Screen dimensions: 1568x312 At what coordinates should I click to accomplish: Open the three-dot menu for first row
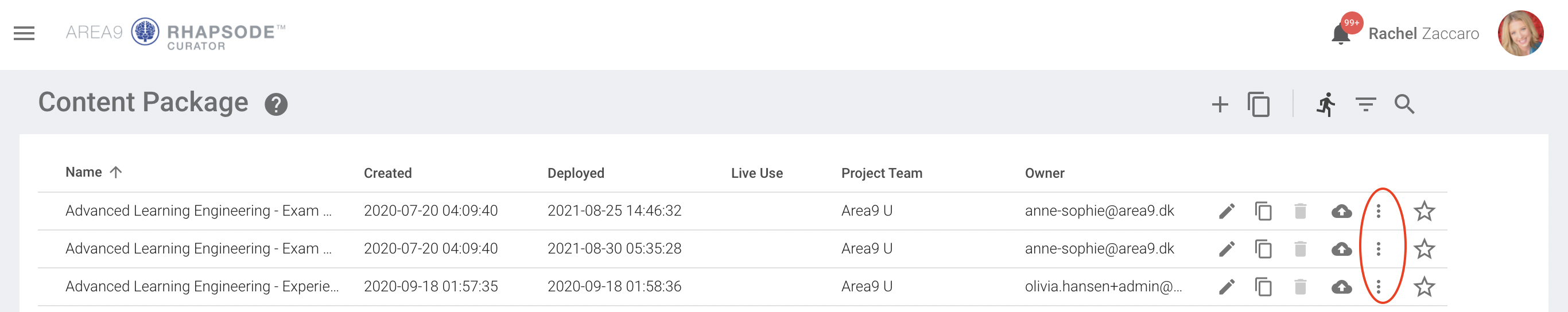(x=1378, y=211)
